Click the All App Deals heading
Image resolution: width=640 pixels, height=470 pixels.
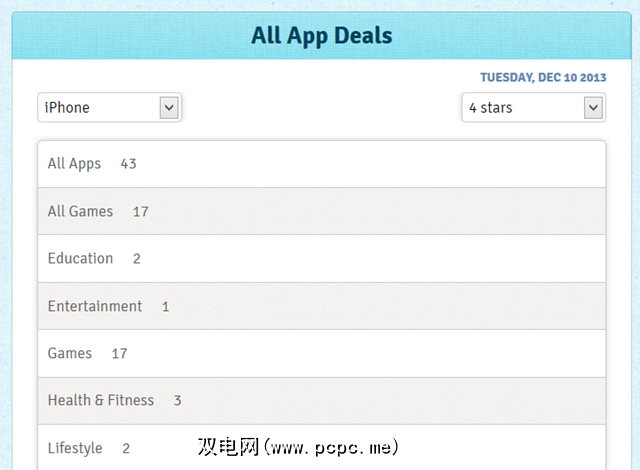[322, 36]
